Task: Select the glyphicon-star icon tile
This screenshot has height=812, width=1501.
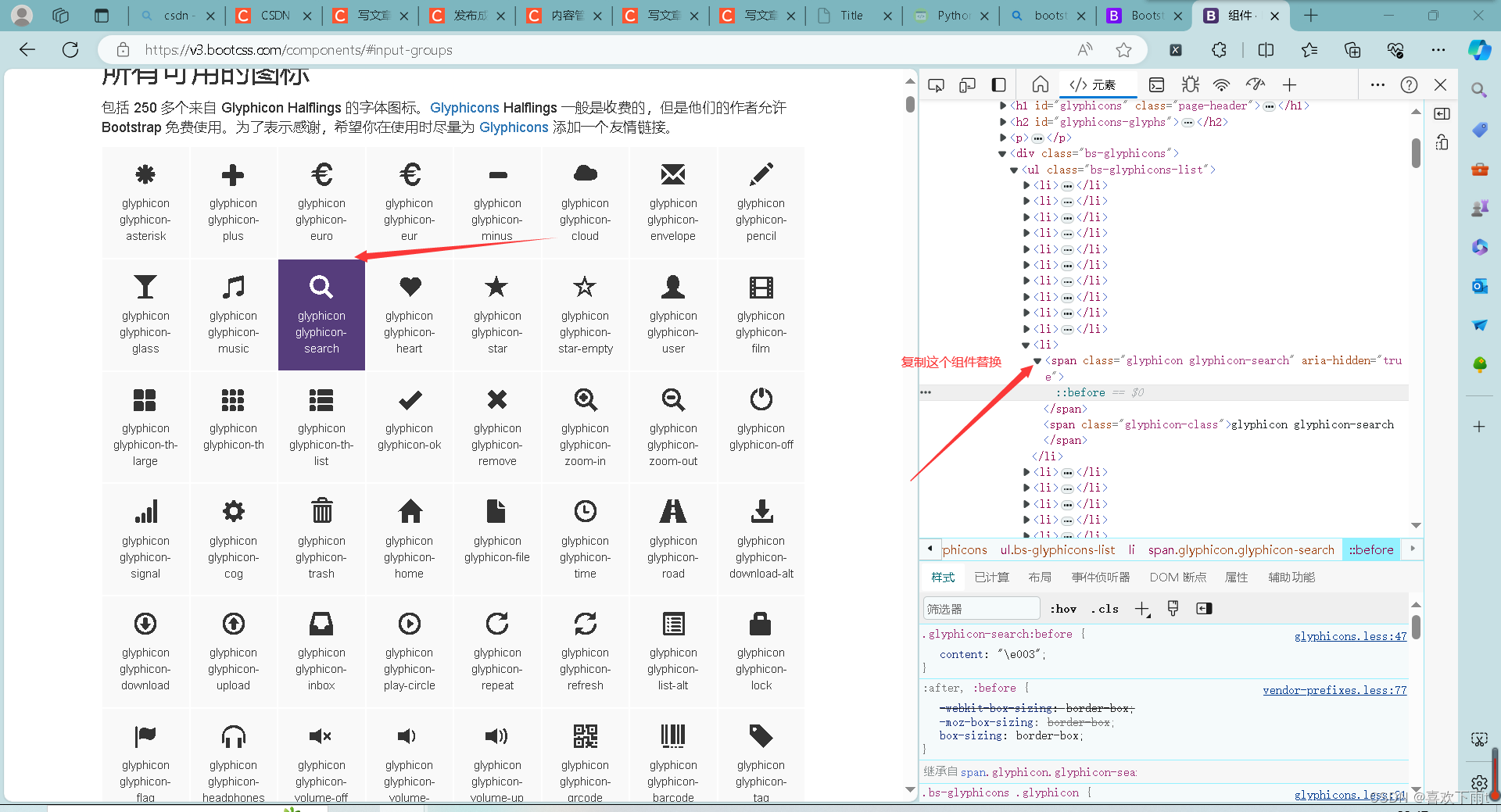Action: 497,315
